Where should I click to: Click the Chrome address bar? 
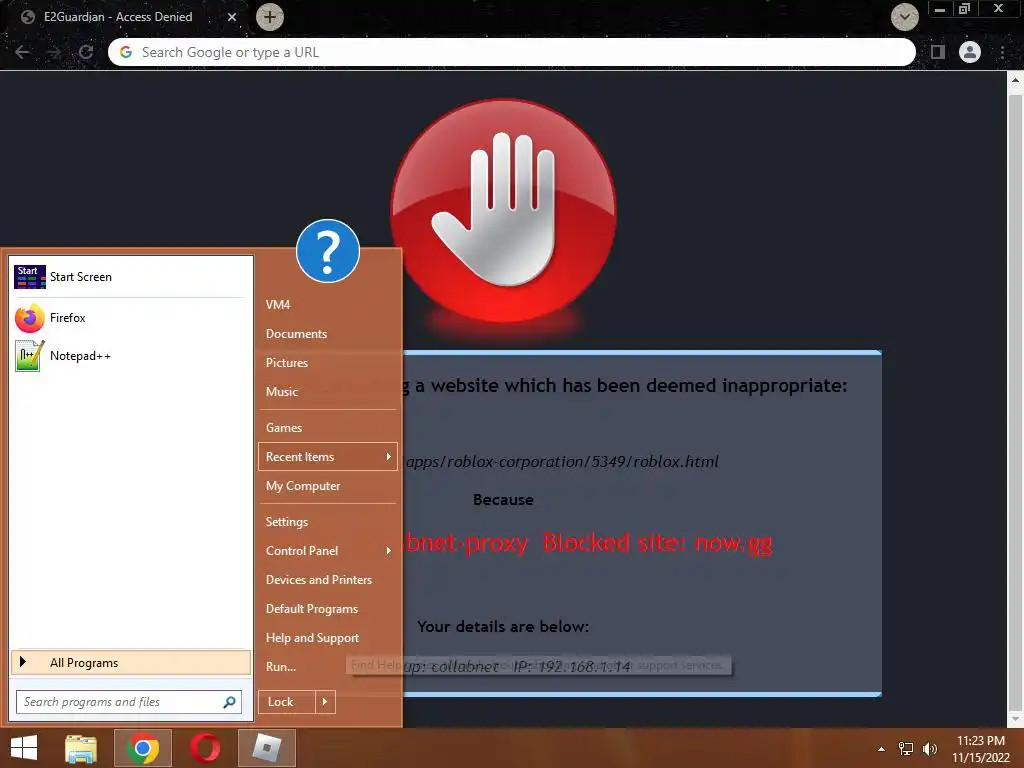(511, 52)
